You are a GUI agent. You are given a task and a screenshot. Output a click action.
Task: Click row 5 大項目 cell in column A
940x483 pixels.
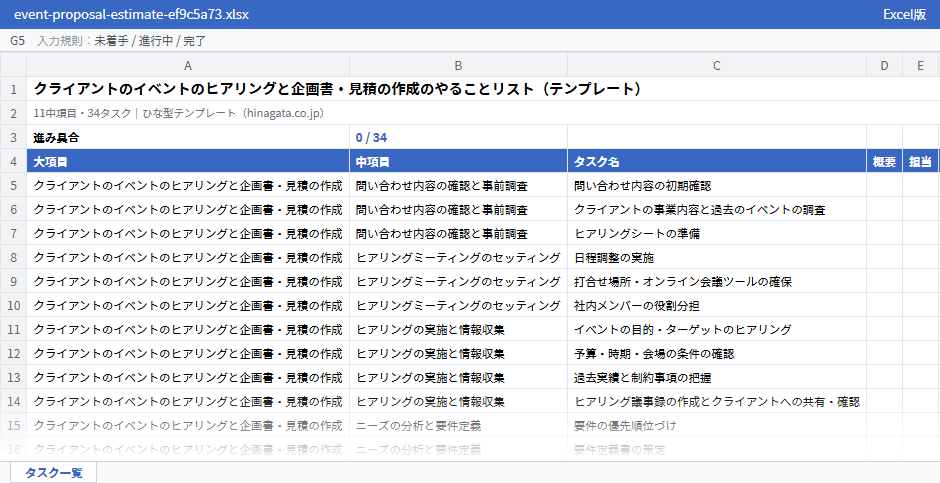[x=188, y=186]
